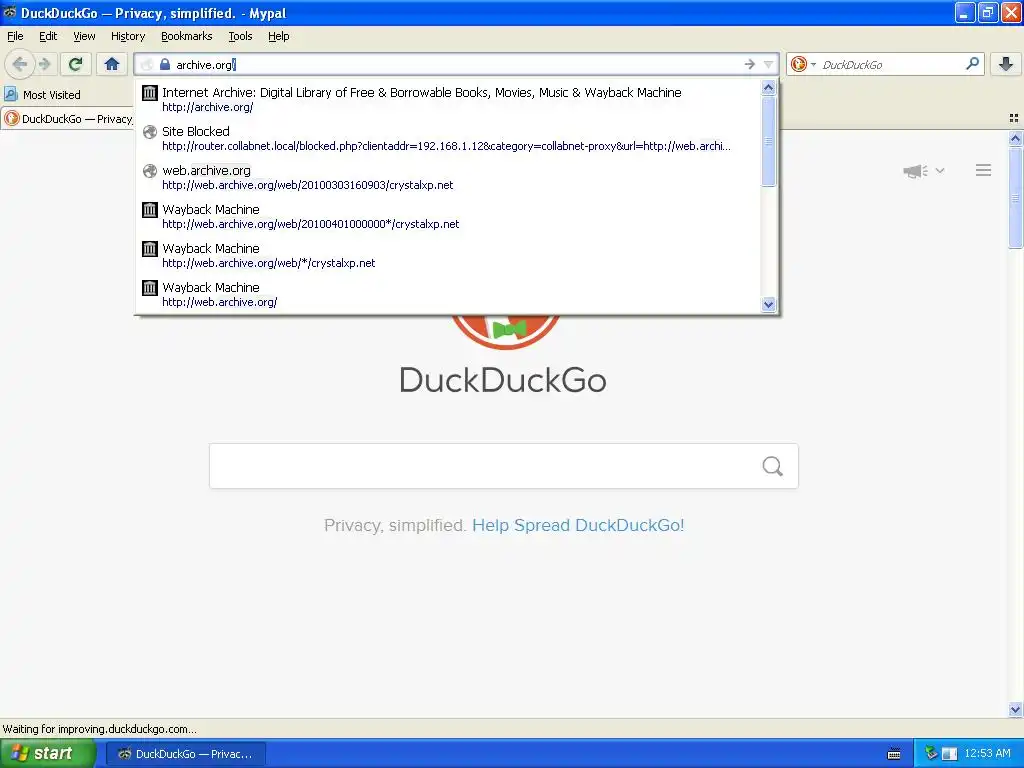Click the address bar text archive.org/
This screenshot has width=1024, height=768.
[x=206, y=65]
